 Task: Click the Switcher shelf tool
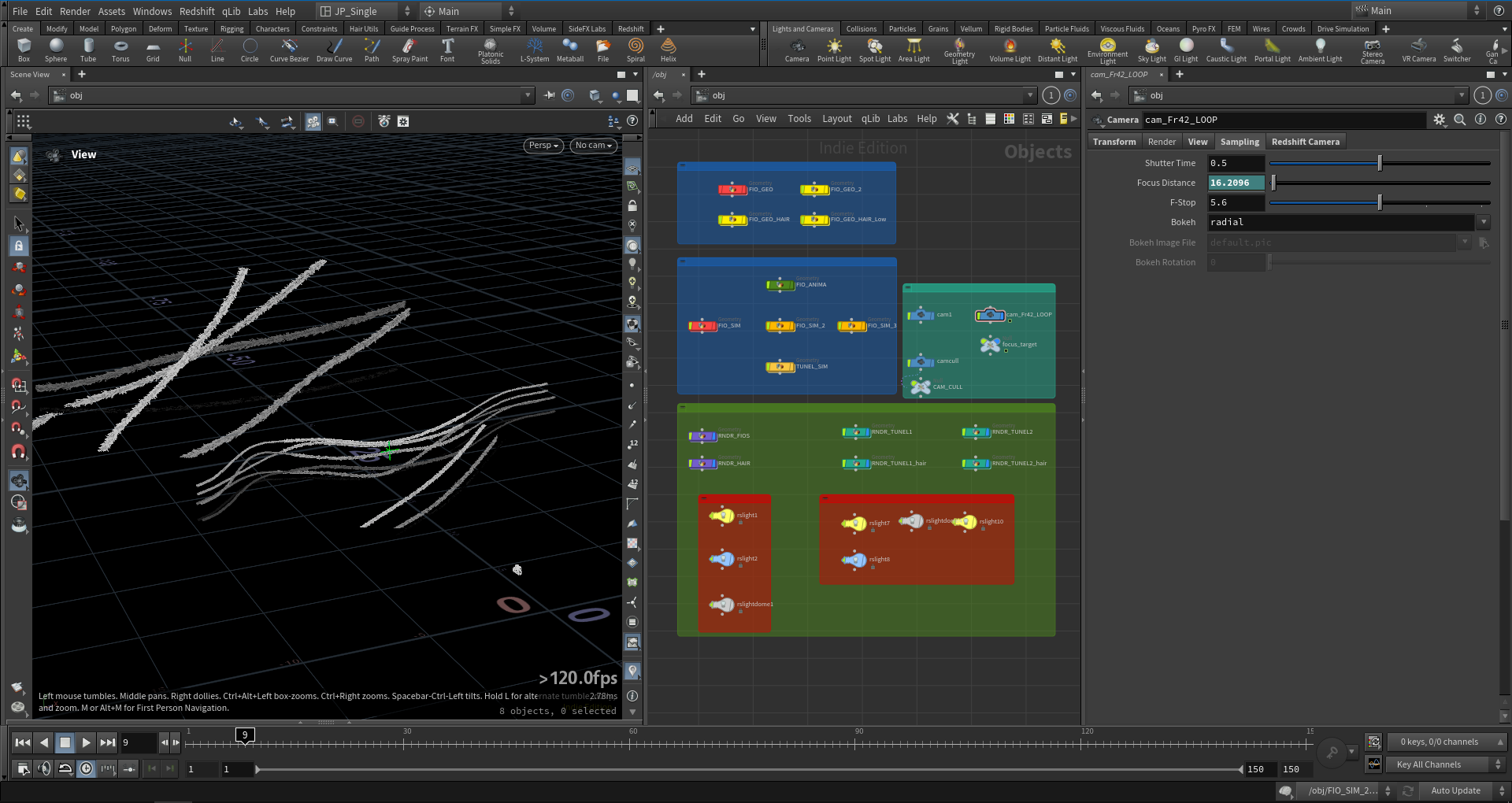[x=1457, y=50]
